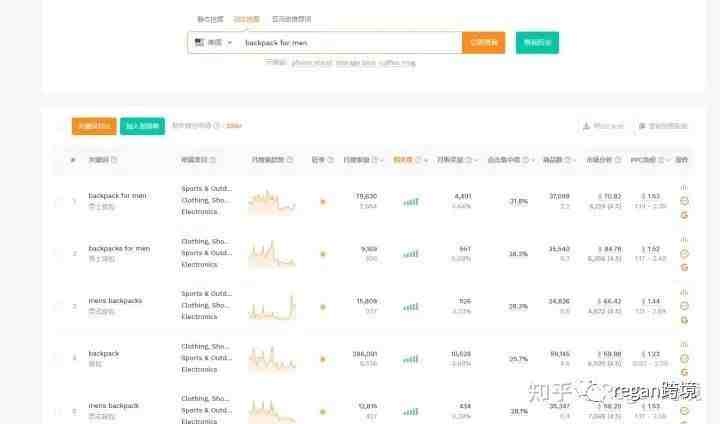Click the Google G icon for row 'backpack'
The height and width of the screenshot is (424, 720).
(x=684, y=372)
